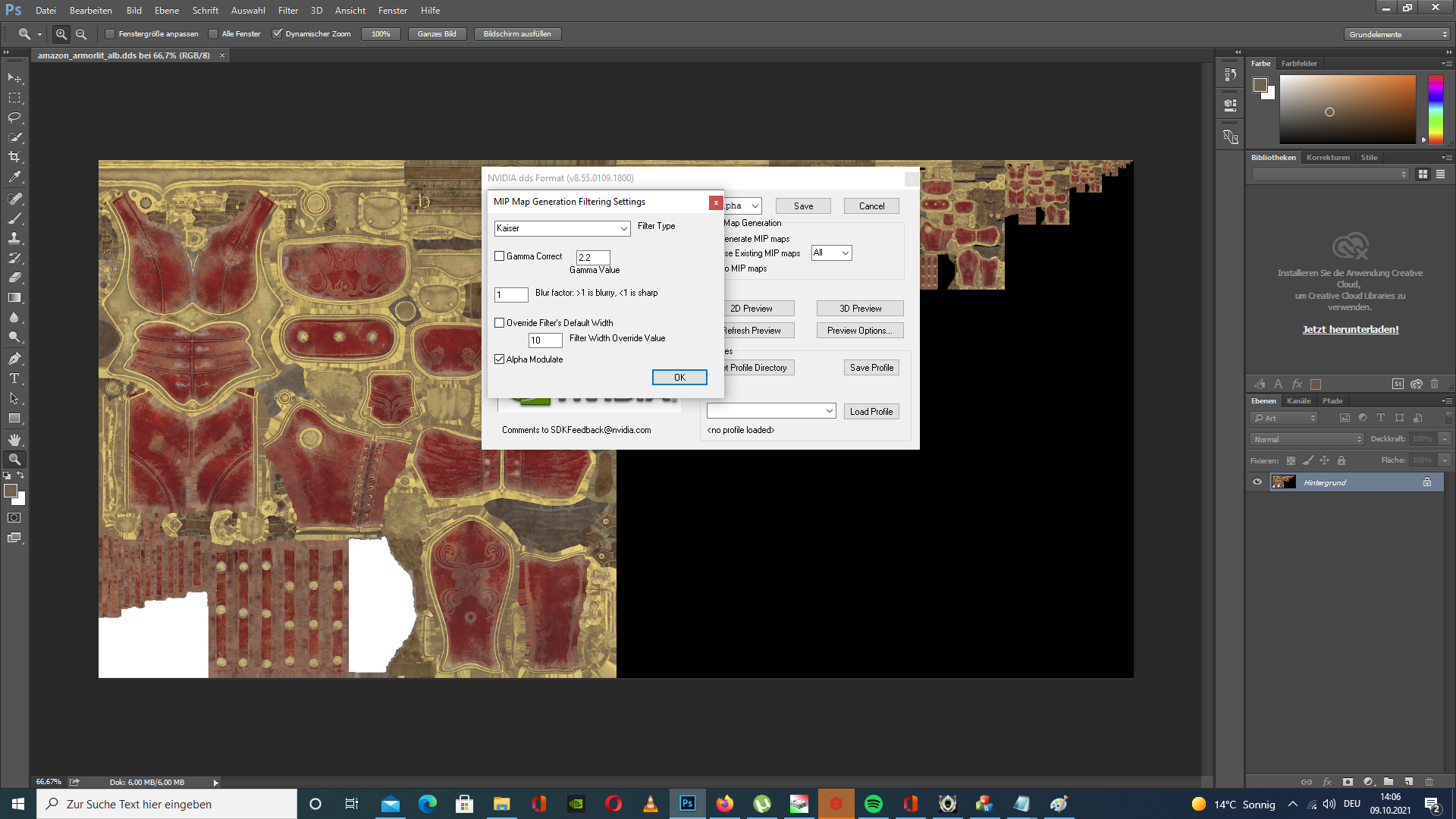Open the Create New Layer icon

pos(1410,782)
